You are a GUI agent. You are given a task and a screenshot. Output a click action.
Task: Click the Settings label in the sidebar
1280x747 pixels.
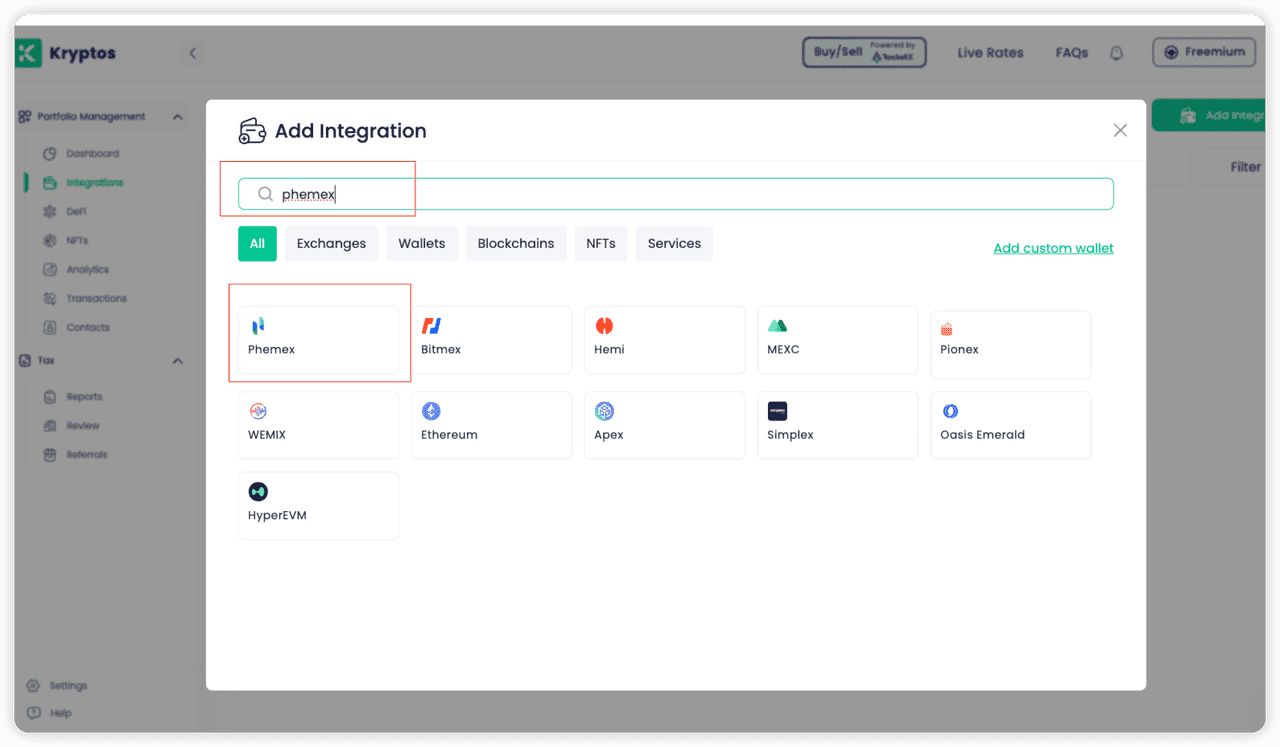69,686
